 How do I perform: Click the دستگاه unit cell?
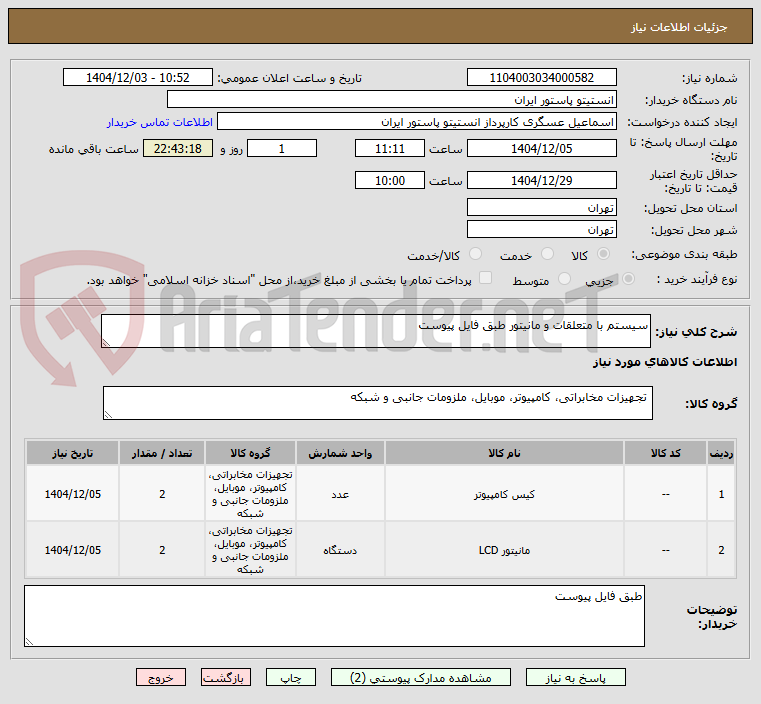[x=340, y=550]
